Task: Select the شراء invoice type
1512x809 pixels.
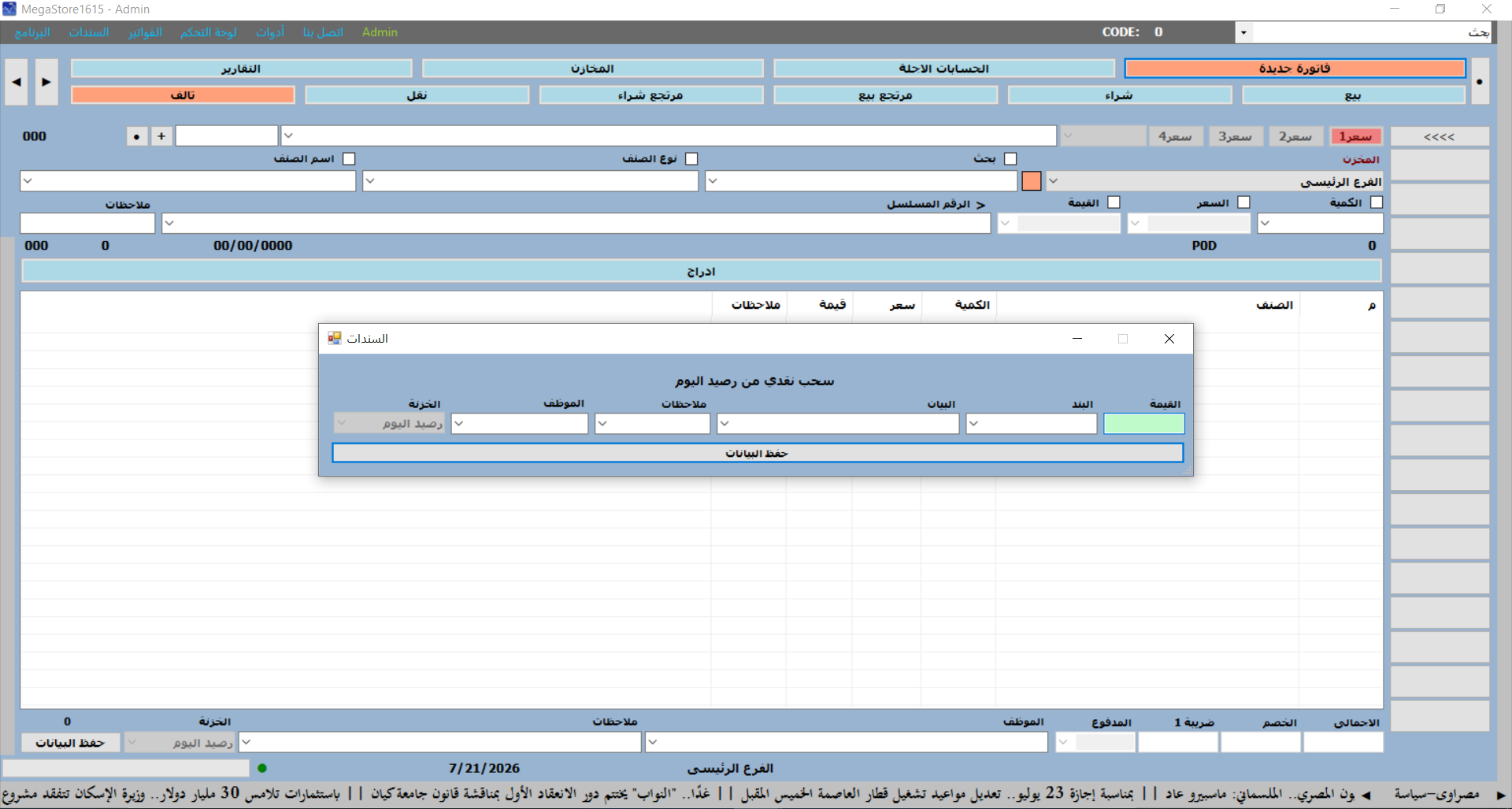Action: pyautogui.click(x=1119, y=95)
